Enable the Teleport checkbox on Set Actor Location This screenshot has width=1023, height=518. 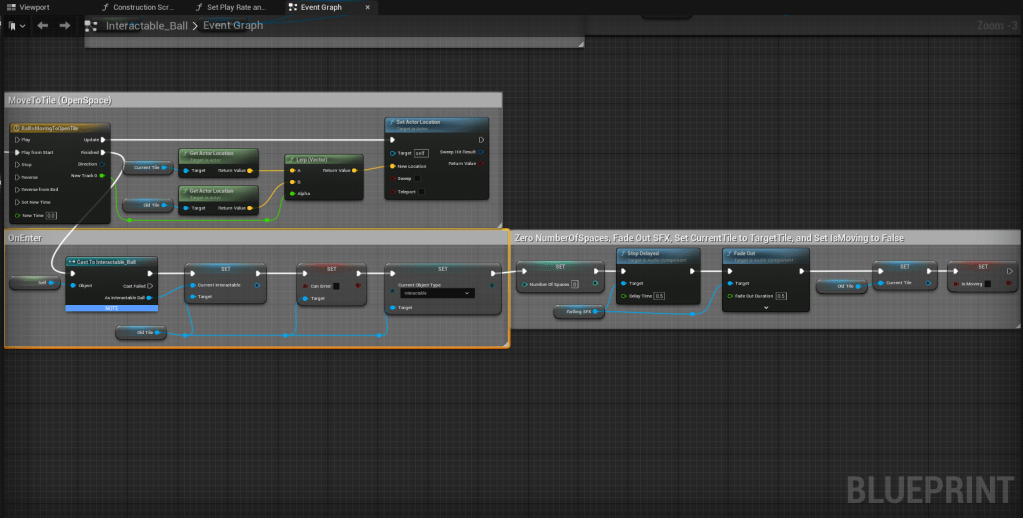click(x=421, y=191)
